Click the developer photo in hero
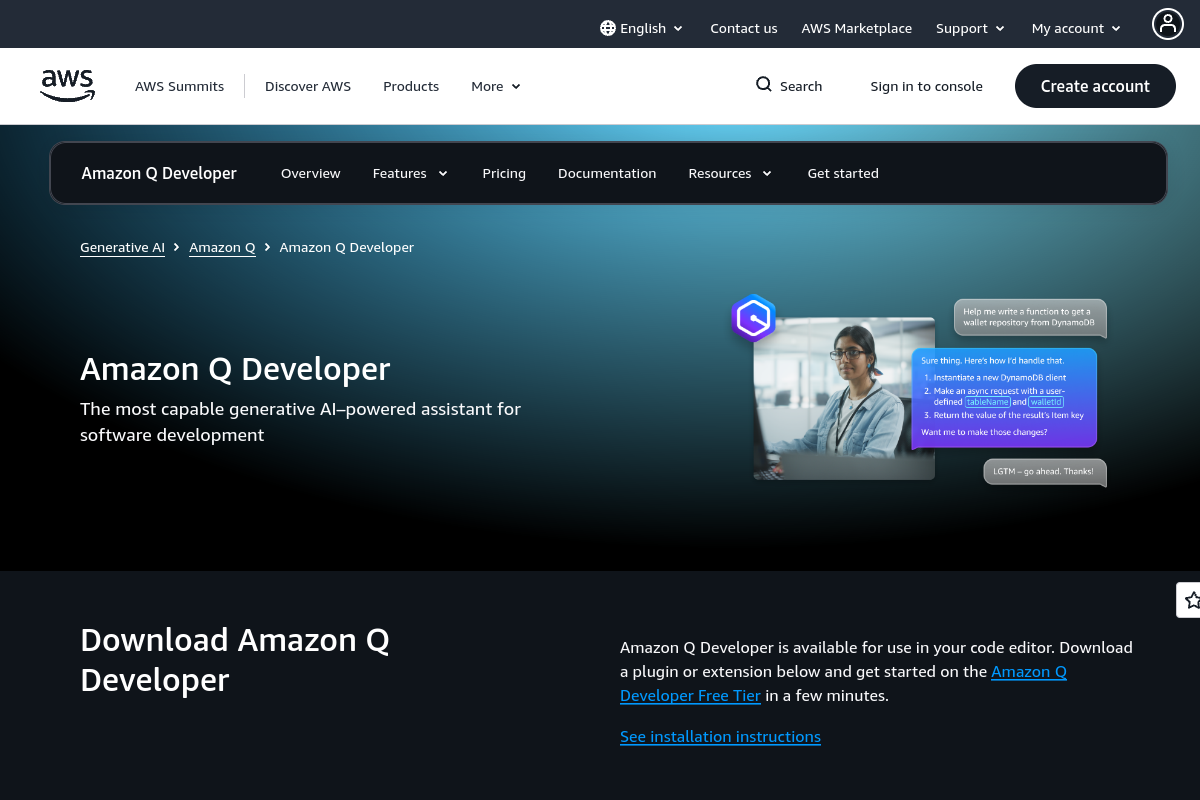Screen dimensions: 1200x800 [x=844, y=398]
